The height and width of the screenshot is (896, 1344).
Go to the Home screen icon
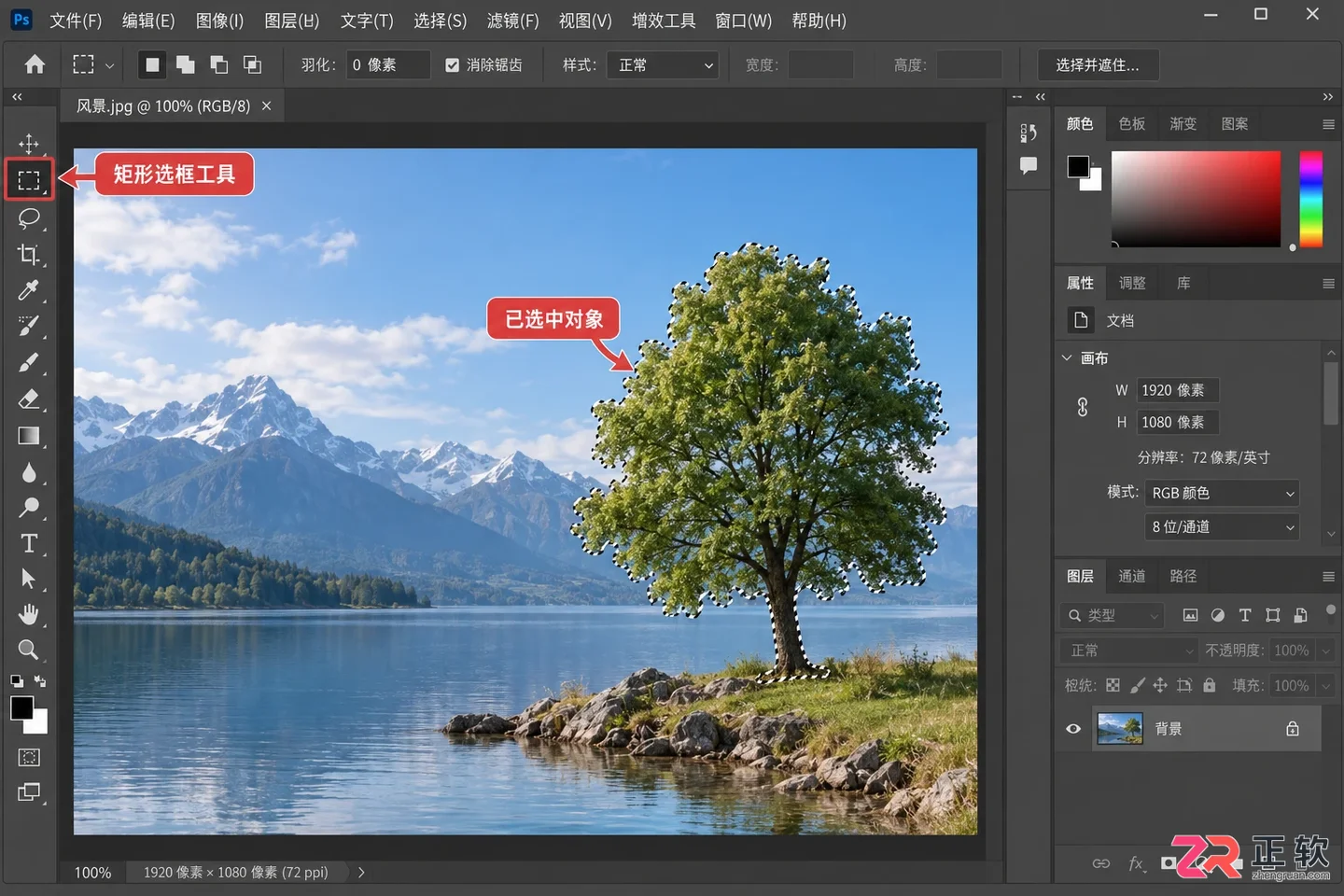[x=35, y=64]
